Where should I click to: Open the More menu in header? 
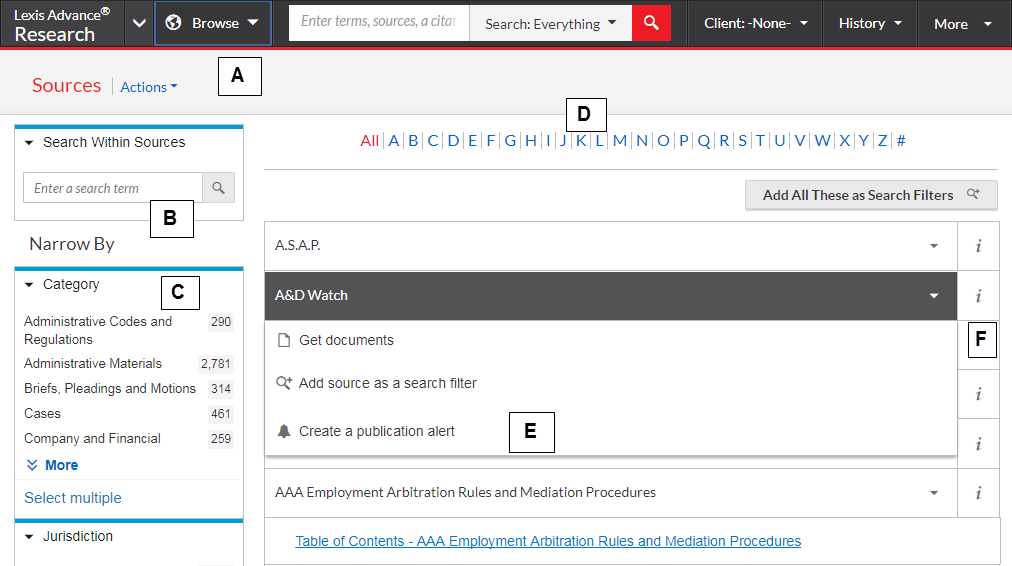[x=963, y=24]
